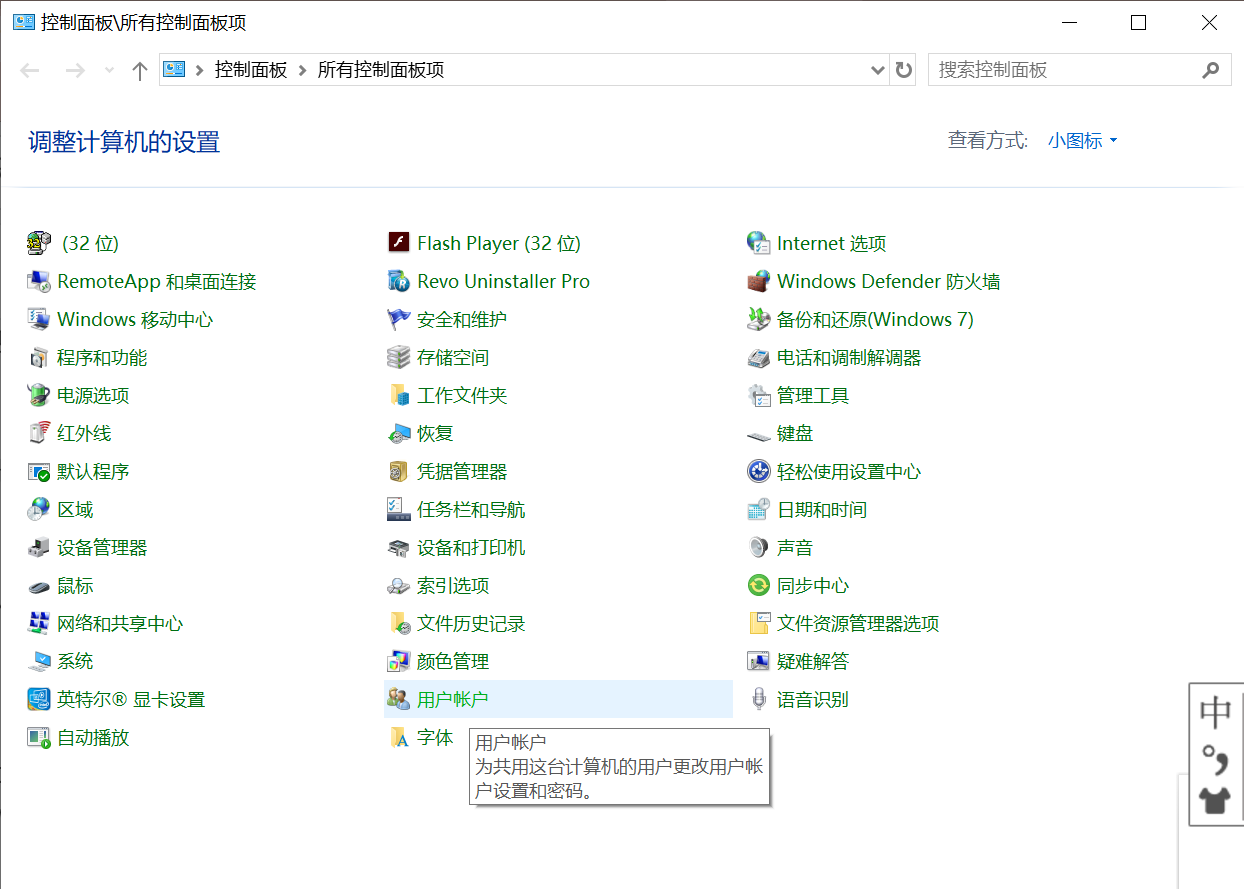The height and width of the screenshot is (889, 1244).
Task: Open the 红外线 icon
Action: [39, 433]
